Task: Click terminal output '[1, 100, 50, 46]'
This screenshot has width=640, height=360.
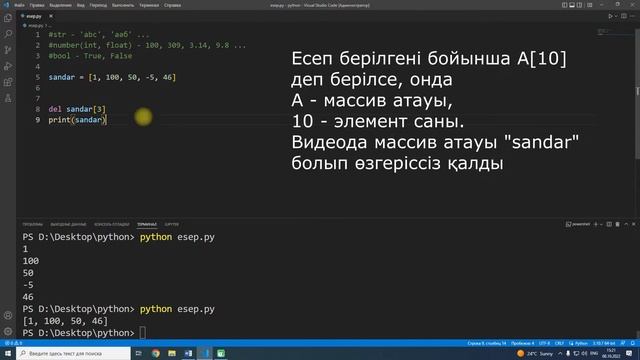Action: [65, 321]
